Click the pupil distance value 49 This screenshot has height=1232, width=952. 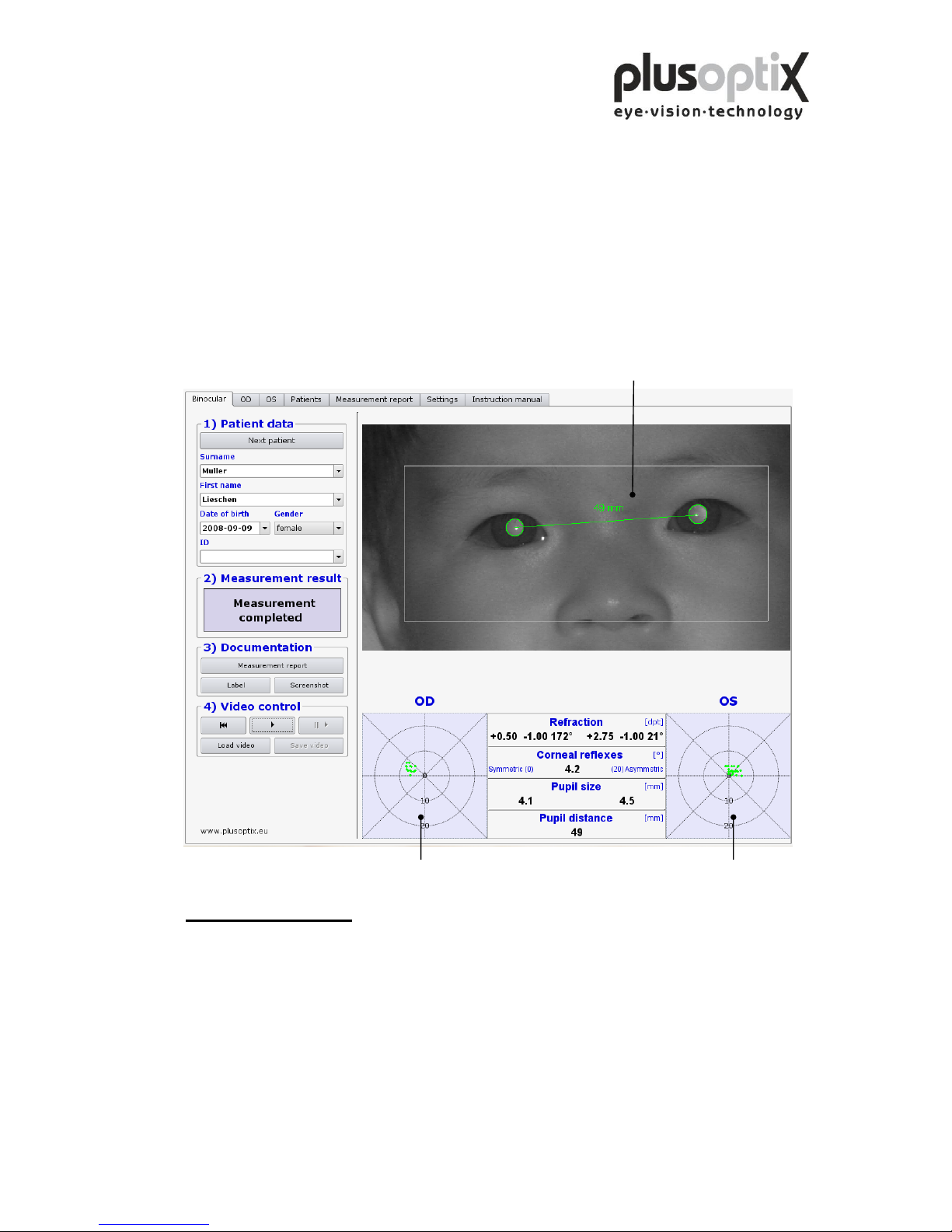pos(577,832)
